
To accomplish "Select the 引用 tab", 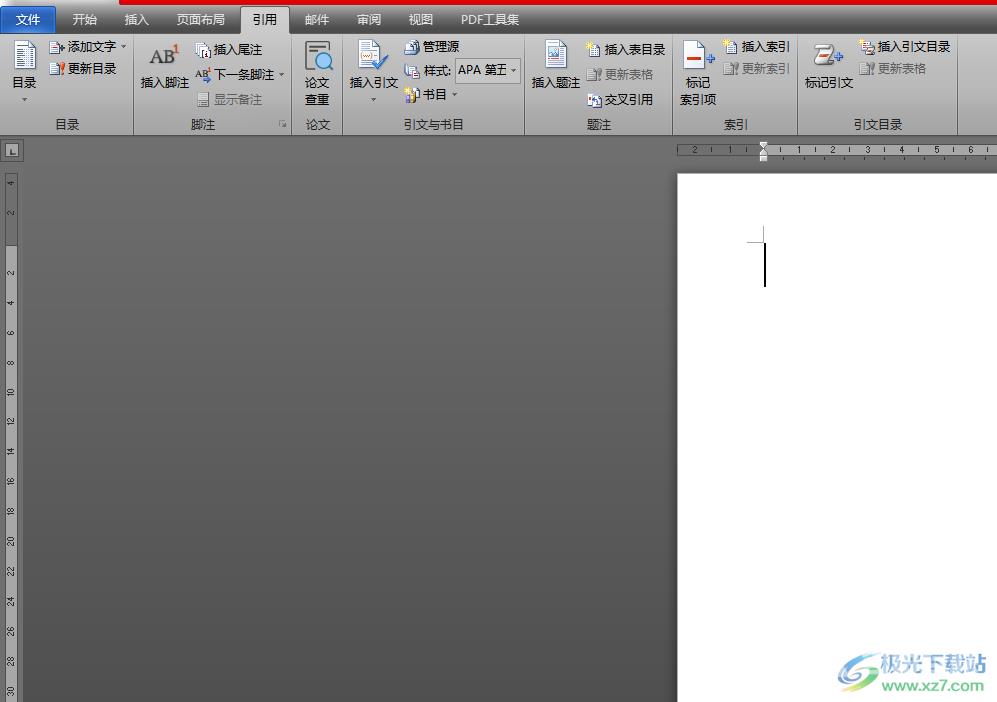I will [x=265, y=20].
